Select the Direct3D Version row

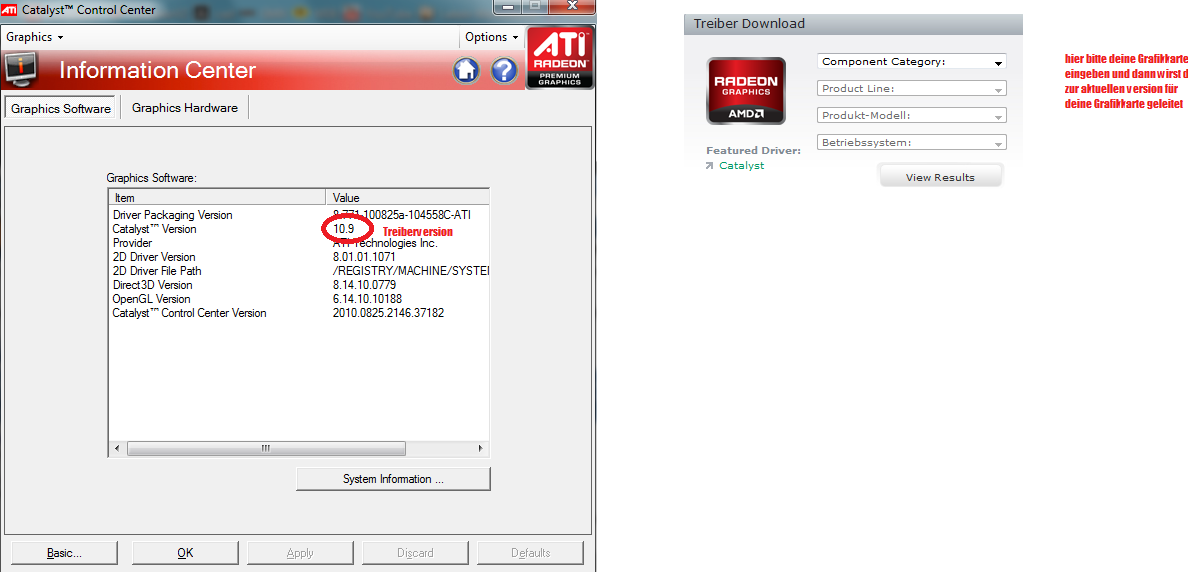[299, 285]
